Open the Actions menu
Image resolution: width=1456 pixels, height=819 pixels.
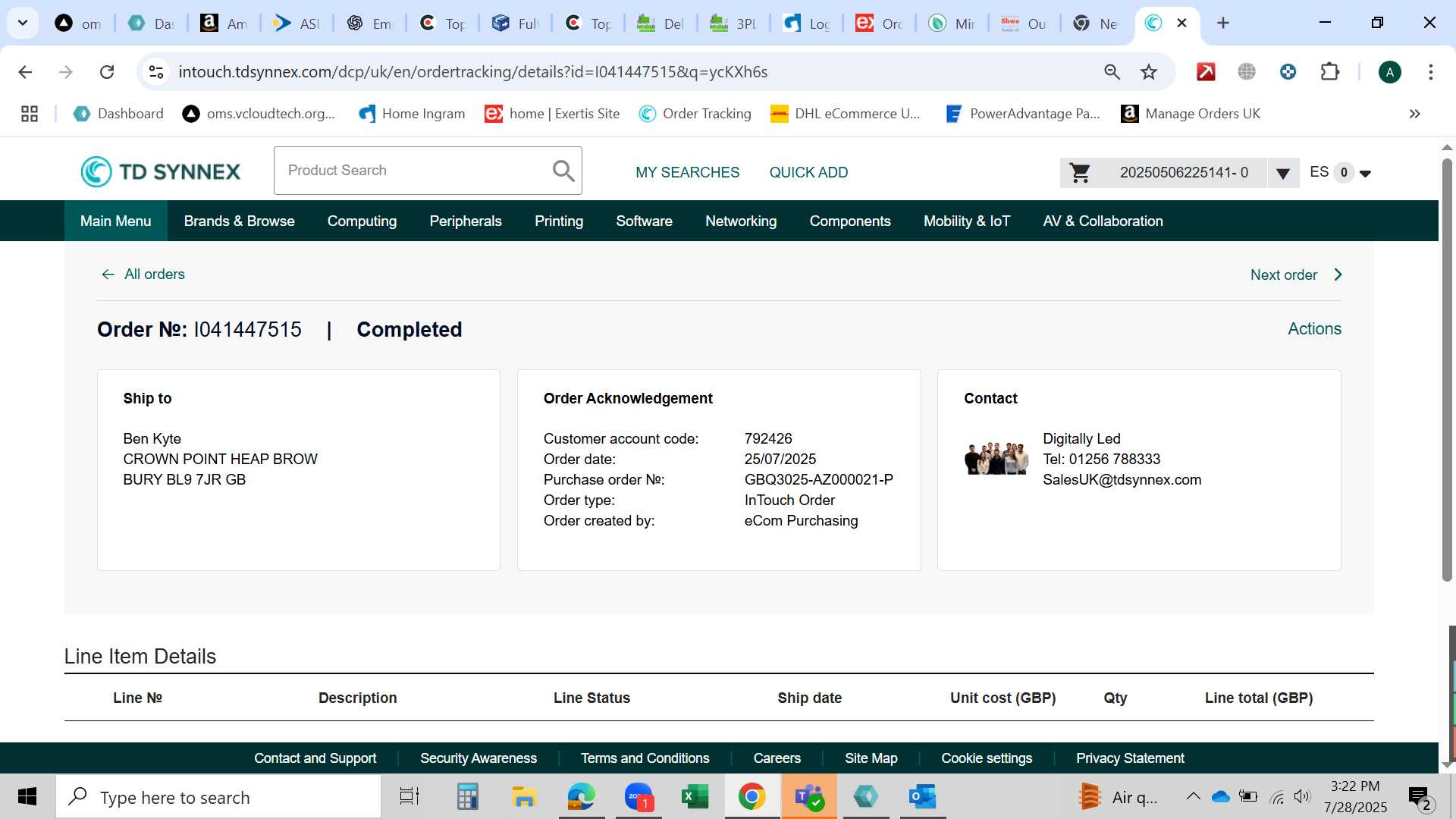click(1314, 328)
